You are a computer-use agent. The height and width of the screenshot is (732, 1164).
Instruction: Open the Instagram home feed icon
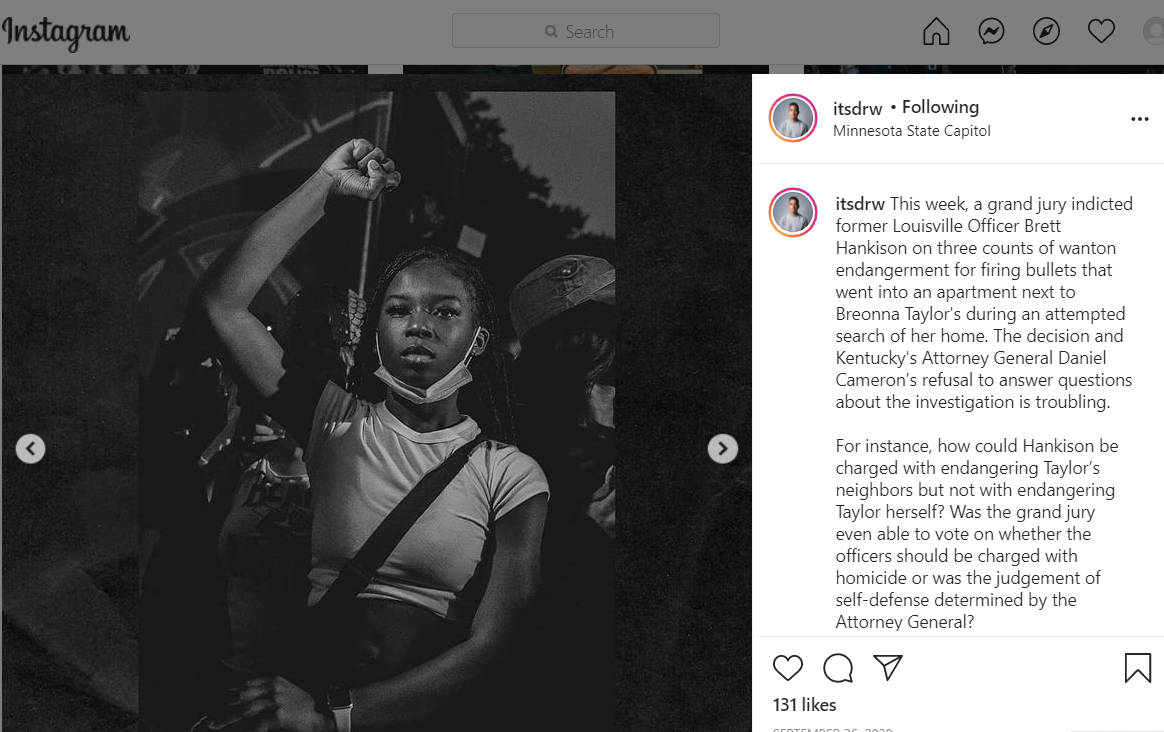click(936, 32)
